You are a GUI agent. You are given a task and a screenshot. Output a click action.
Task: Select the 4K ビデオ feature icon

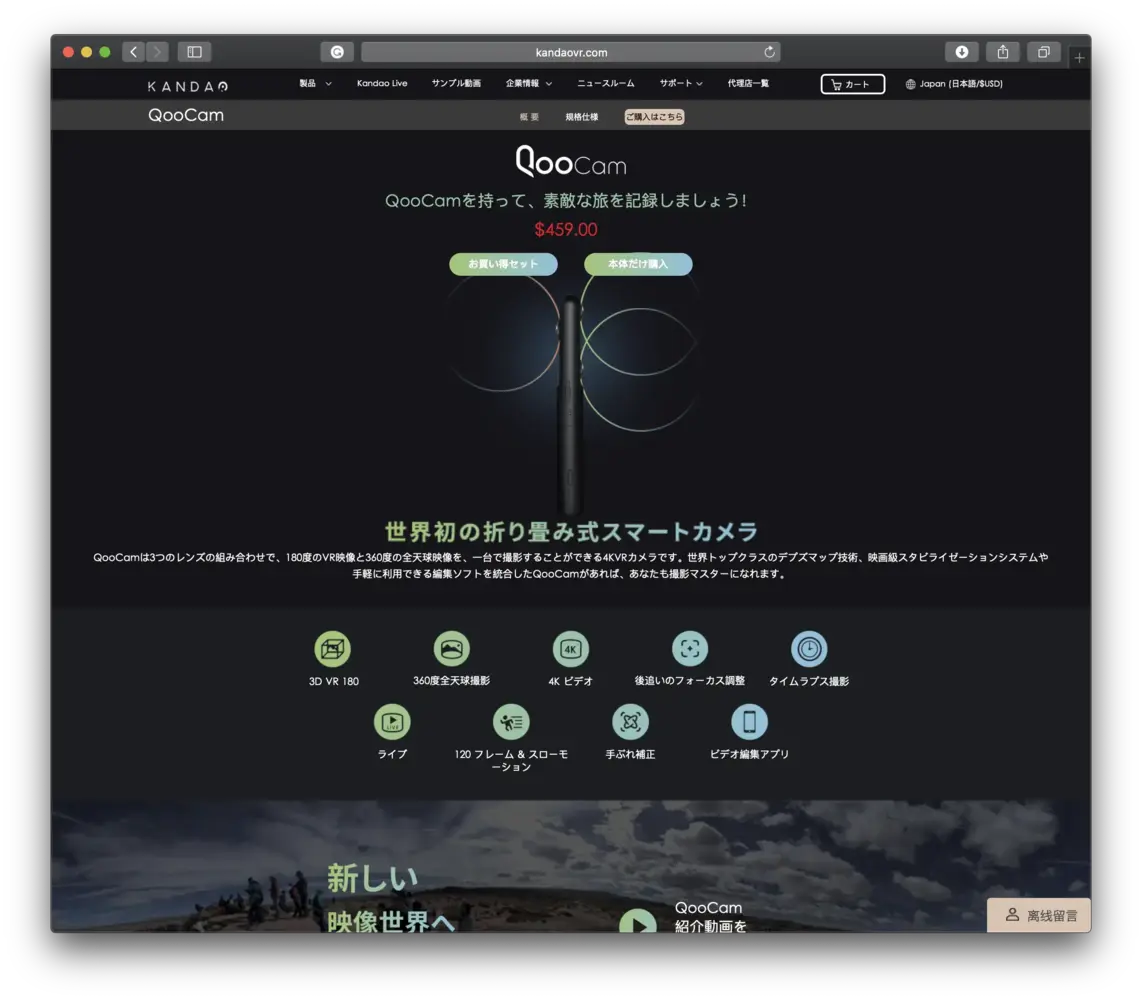[571, 649]
